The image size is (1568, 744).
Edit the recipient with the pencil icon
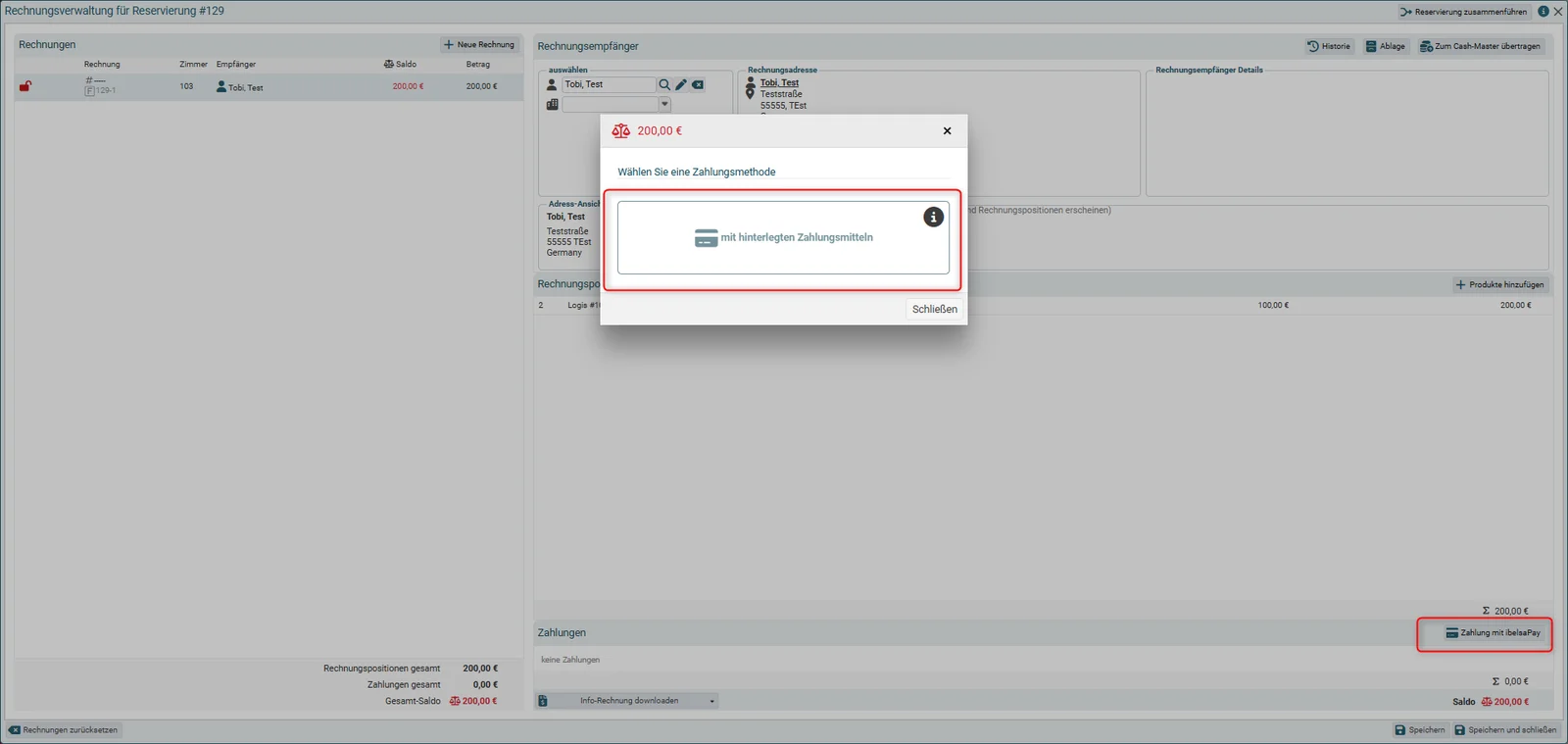681,85
